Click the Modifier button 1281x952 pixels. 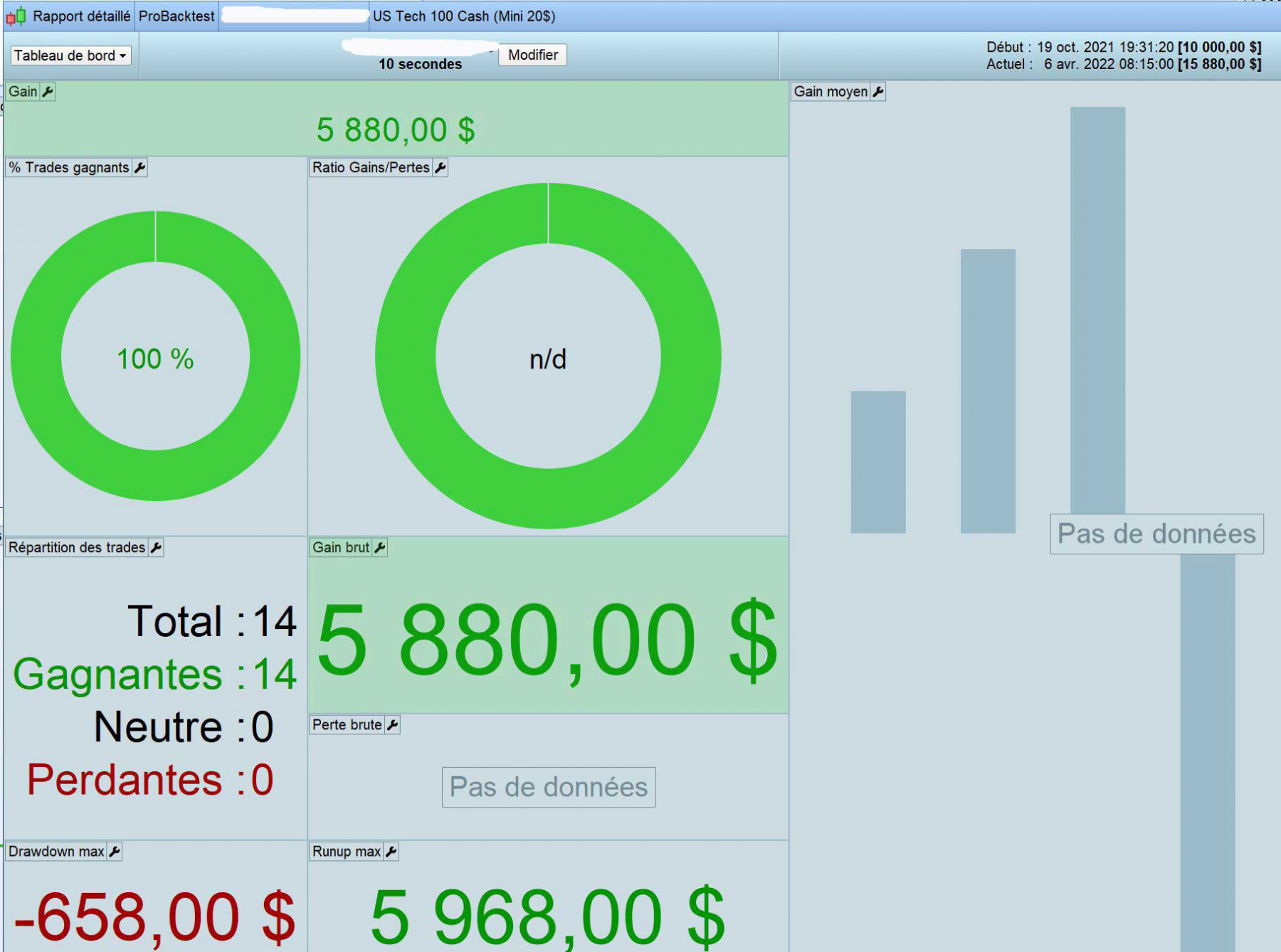click(532, 55)
